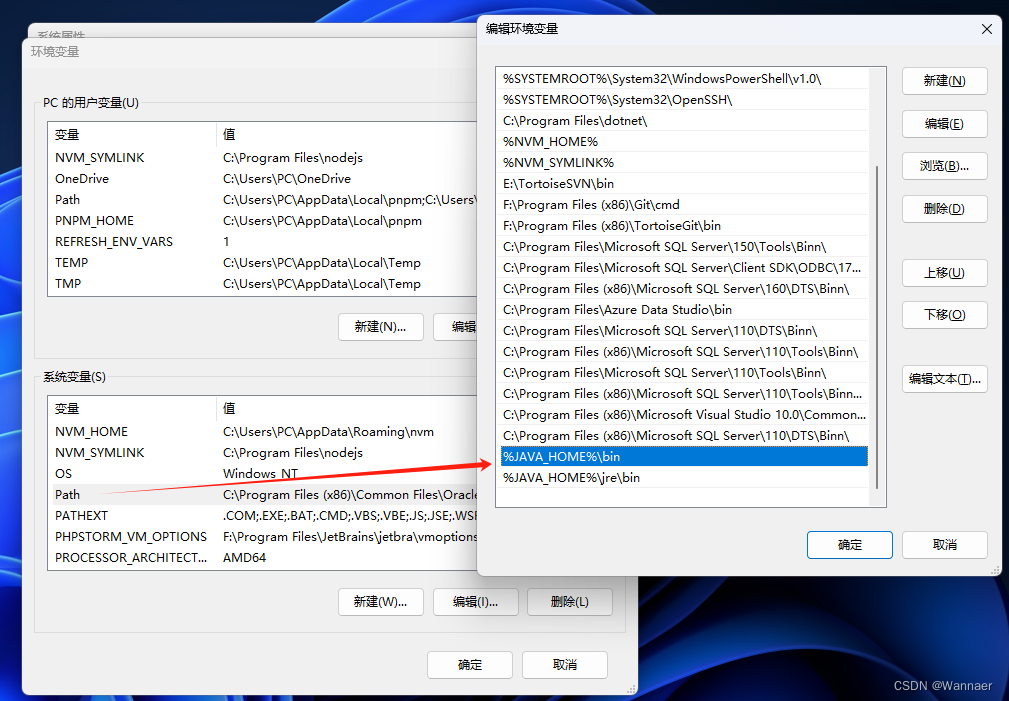Click 上移(U) to move entry up
Viewport: 1009px width, 701px height.
[x=945, y=273]
